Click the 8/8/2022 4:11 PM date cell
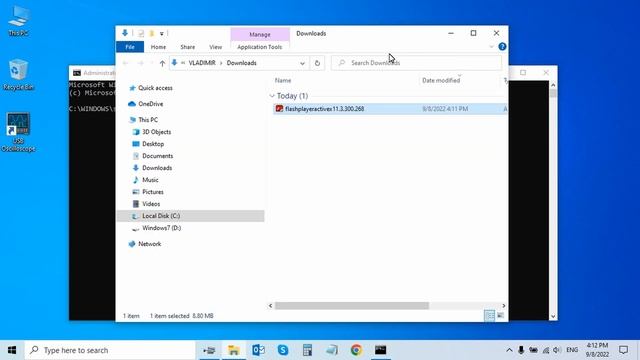 tap(445, 109)
